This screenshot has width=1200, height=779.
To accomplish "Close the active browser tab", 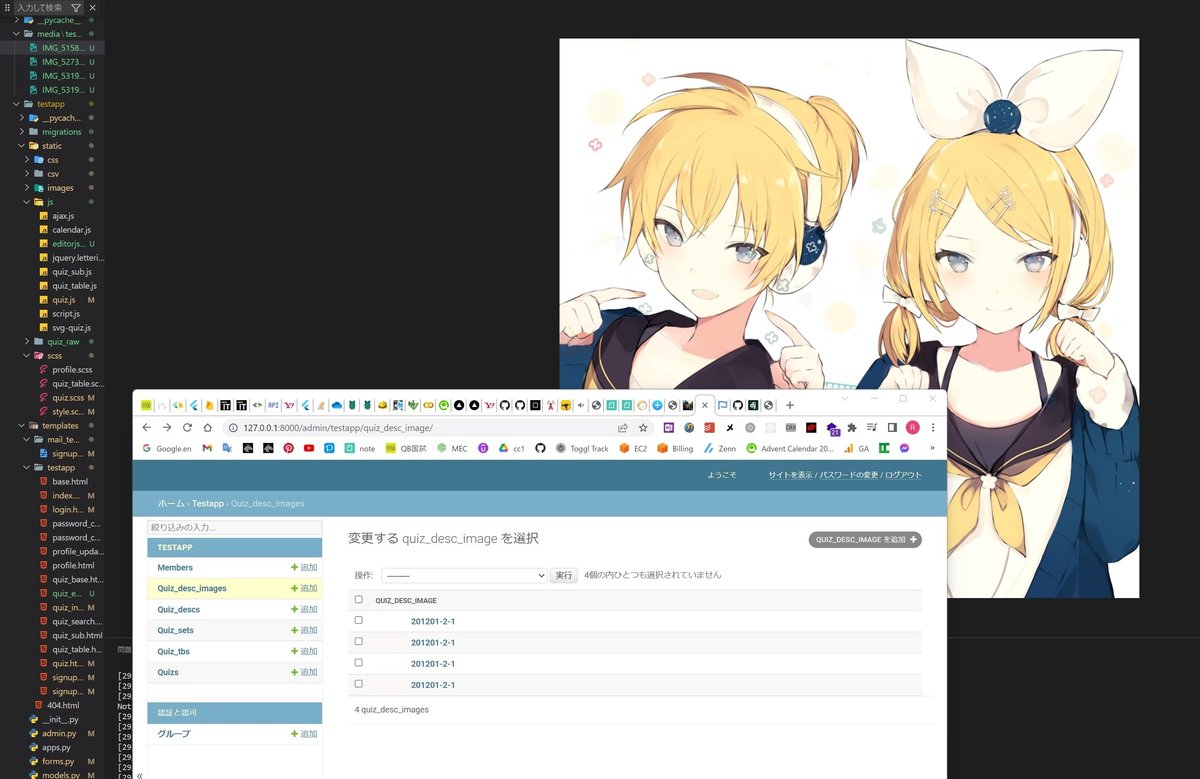I will tap(704, 405).
